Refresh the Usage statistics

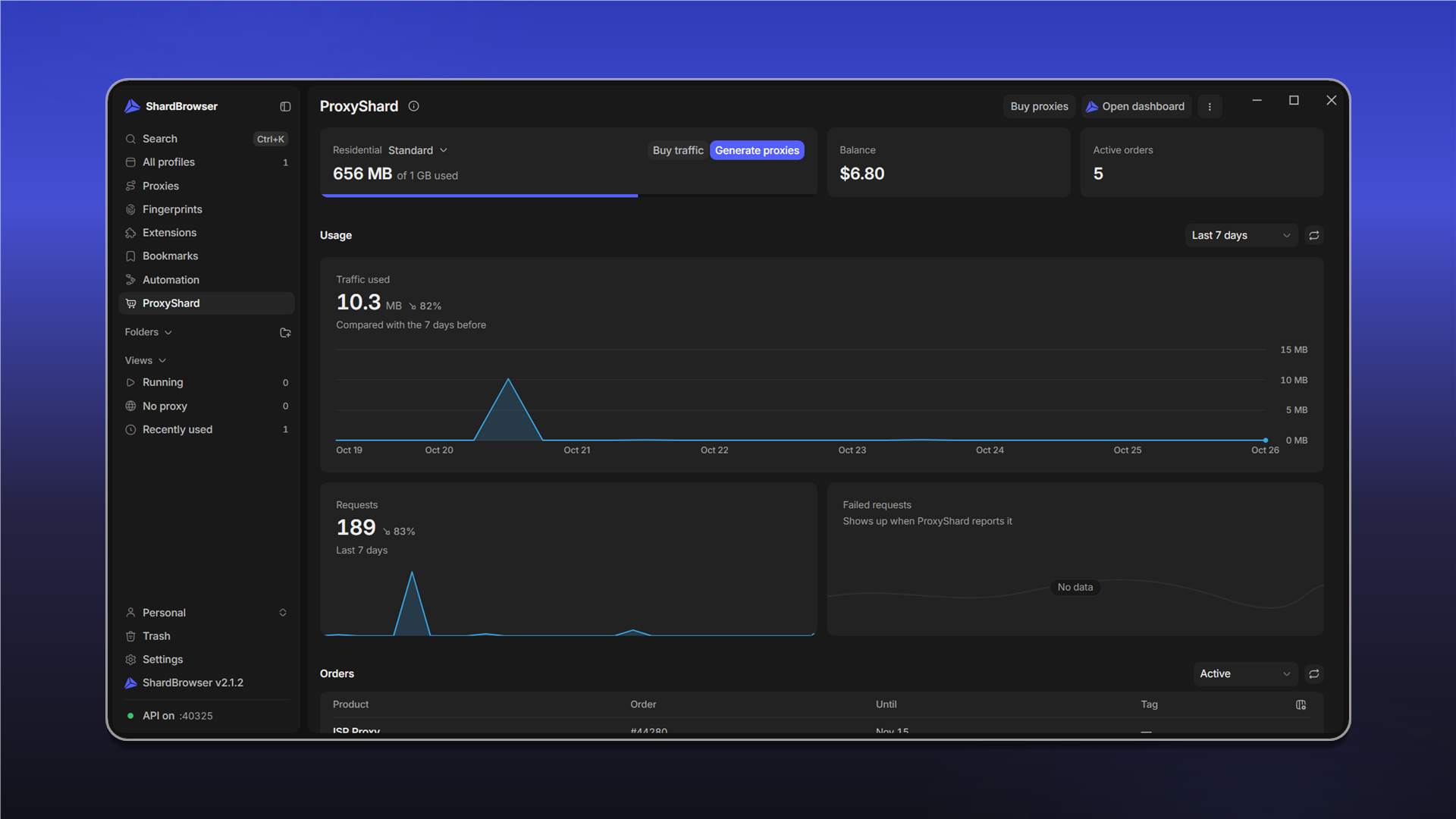coord(1314,236)
